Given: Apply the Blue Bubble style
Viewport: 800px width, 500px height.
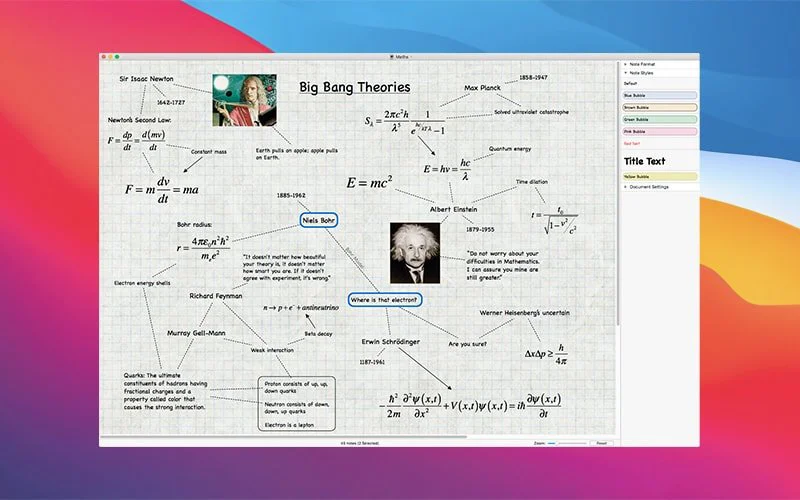Looking at the screenshot, I should [x=659, y=95].
